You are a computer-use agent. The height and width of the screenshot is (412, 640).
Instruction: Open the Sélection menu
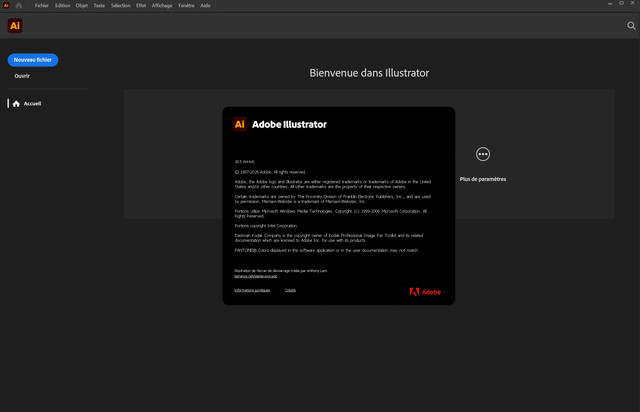[120, 5]
